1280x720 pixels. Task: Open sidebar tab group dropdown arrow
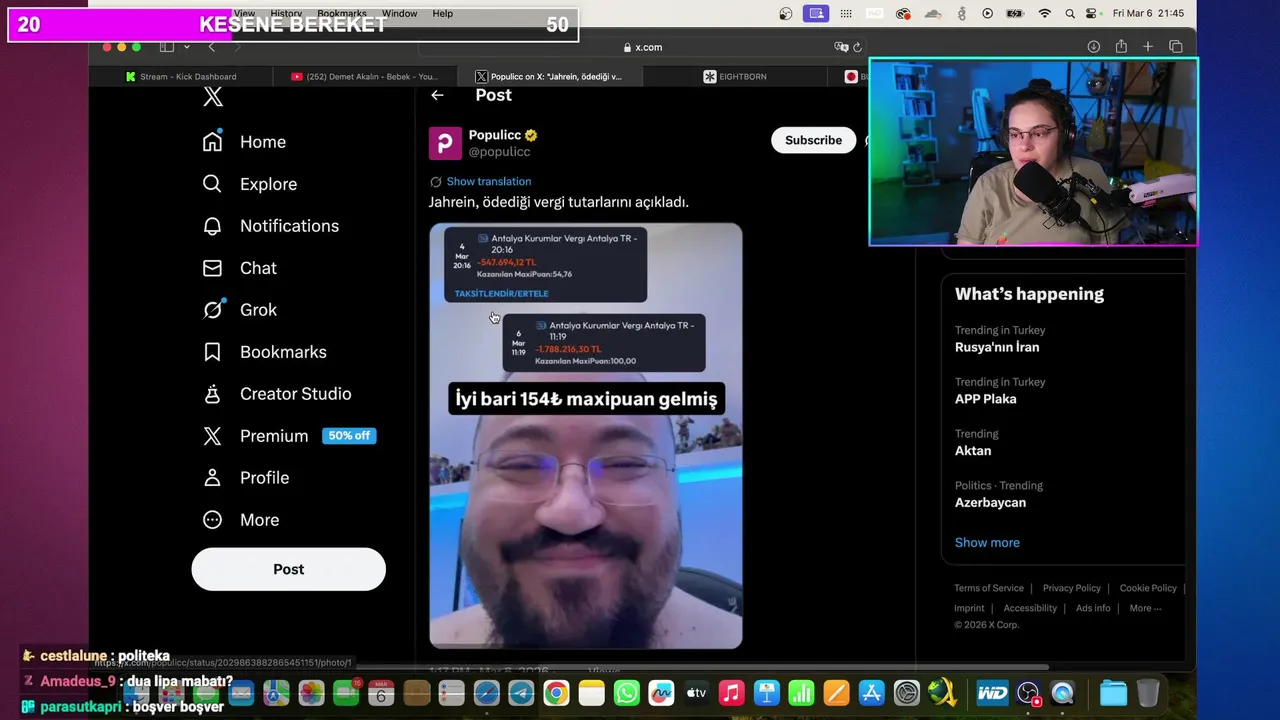tap(187, 47)
